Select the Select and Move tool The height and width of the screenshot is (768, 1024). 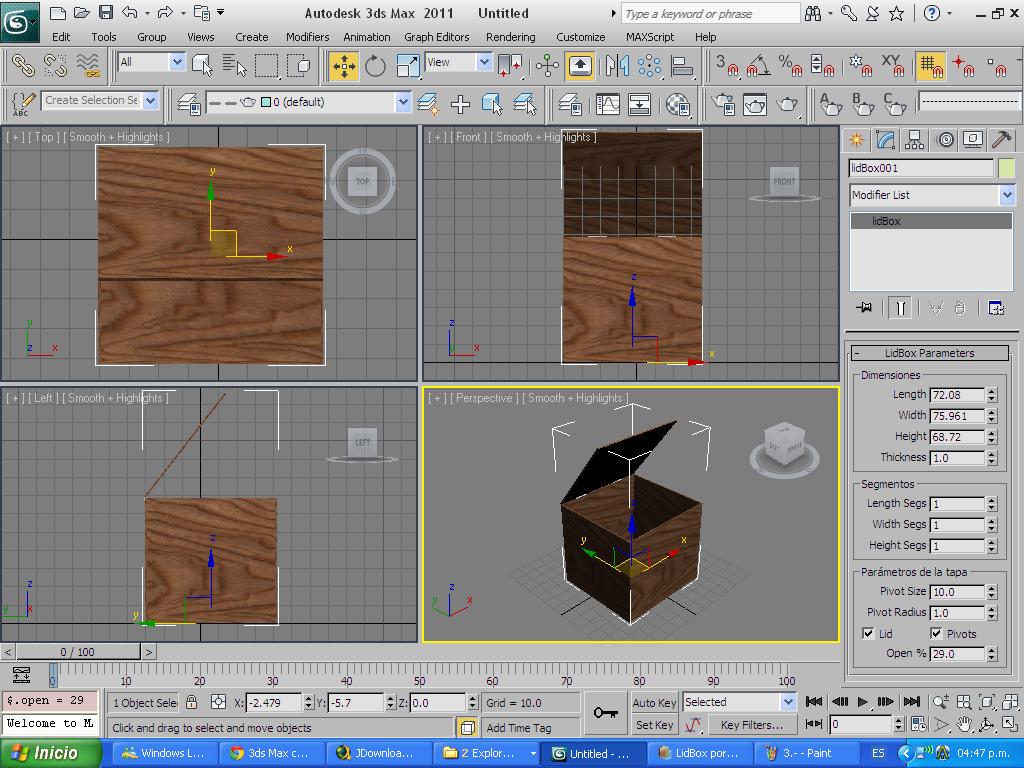click(344, 67)
